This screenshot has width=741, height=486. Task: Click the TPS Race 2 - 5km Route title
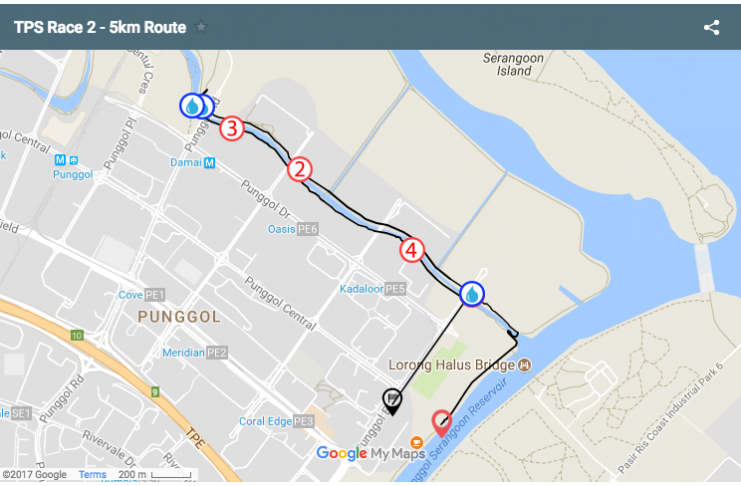(x=100, y=27)
